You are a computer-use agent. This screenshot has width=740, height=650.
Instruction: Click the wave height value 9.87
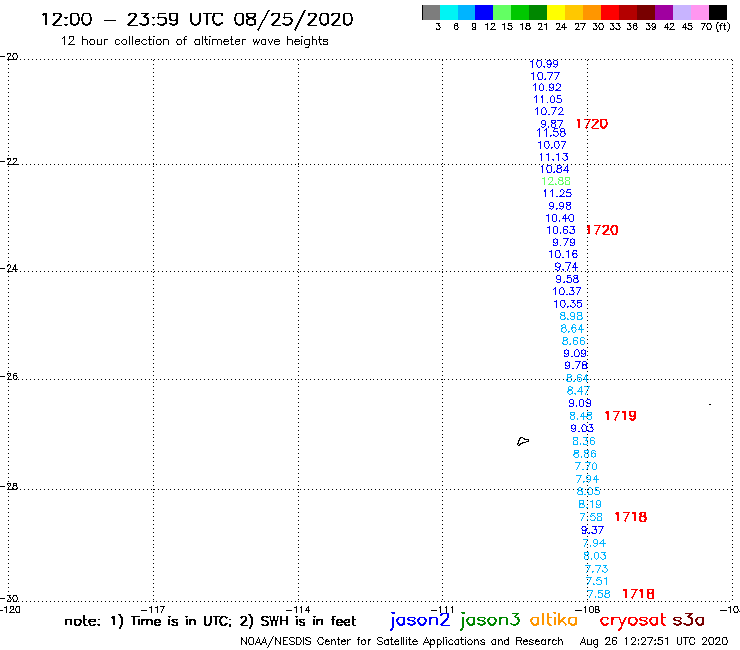pos(552,124)
